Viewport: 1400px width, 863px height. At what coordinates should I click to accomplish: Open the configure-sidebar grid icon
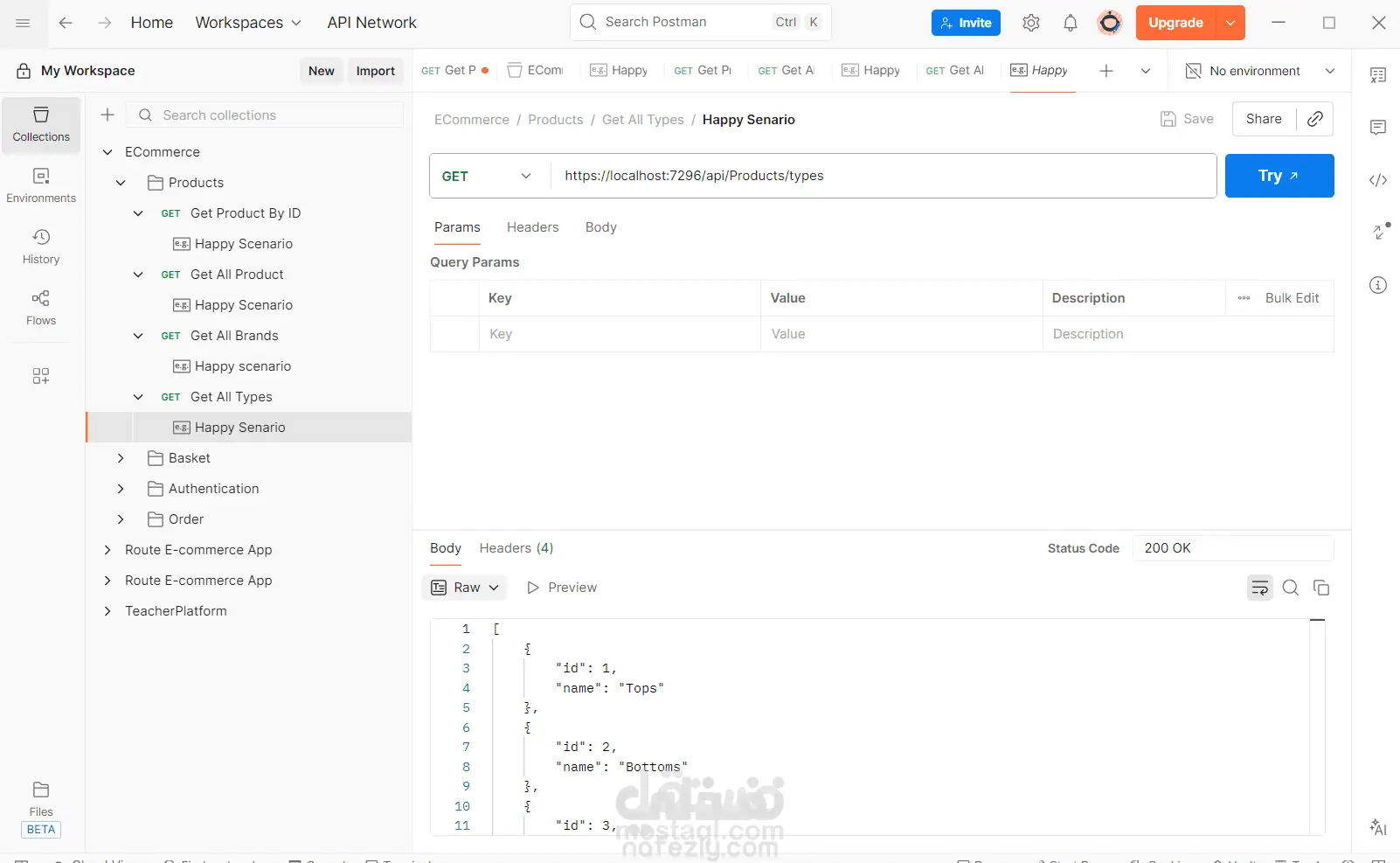(41, 376)
